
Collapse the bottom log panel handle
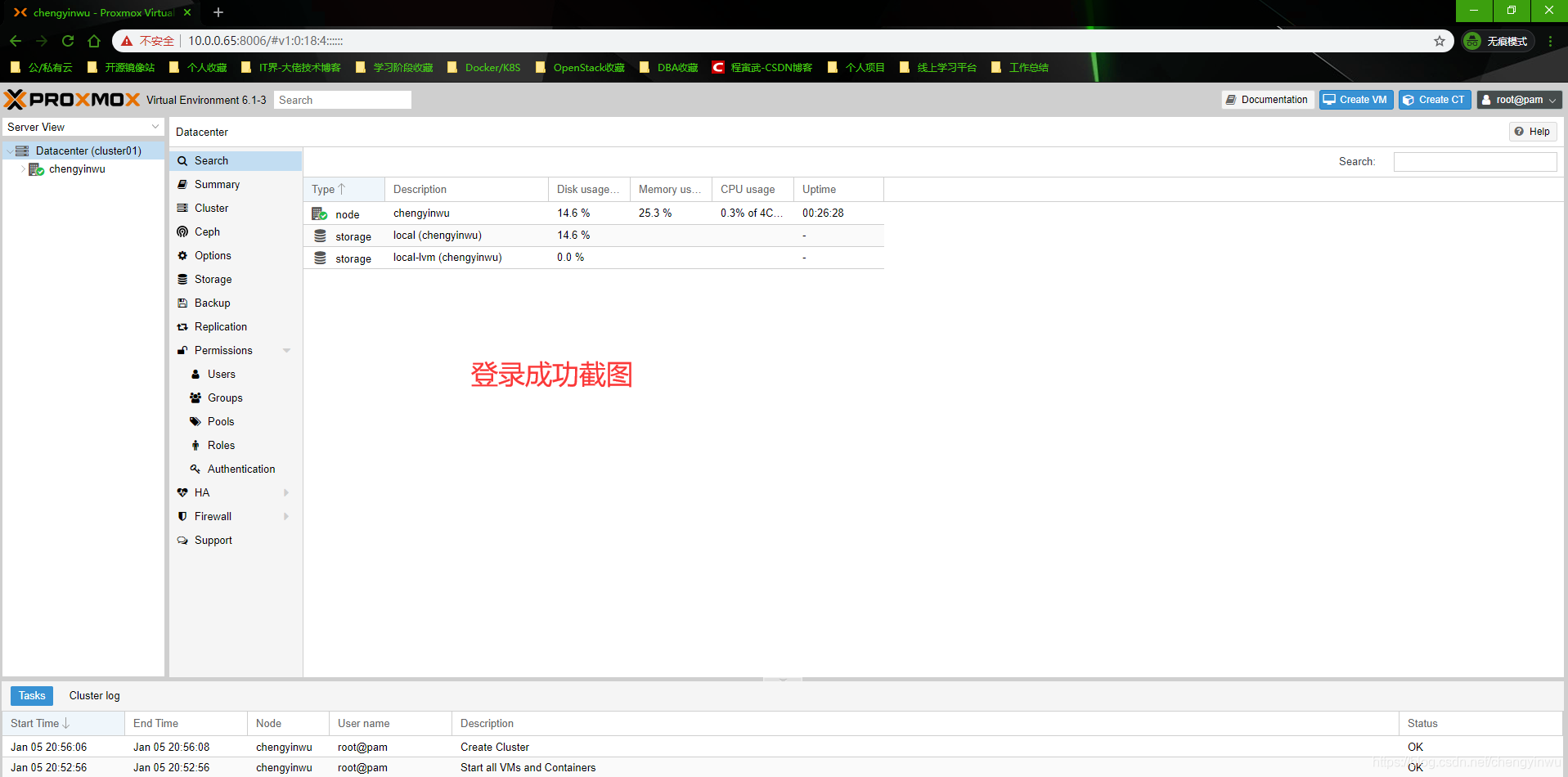point(783,680)
